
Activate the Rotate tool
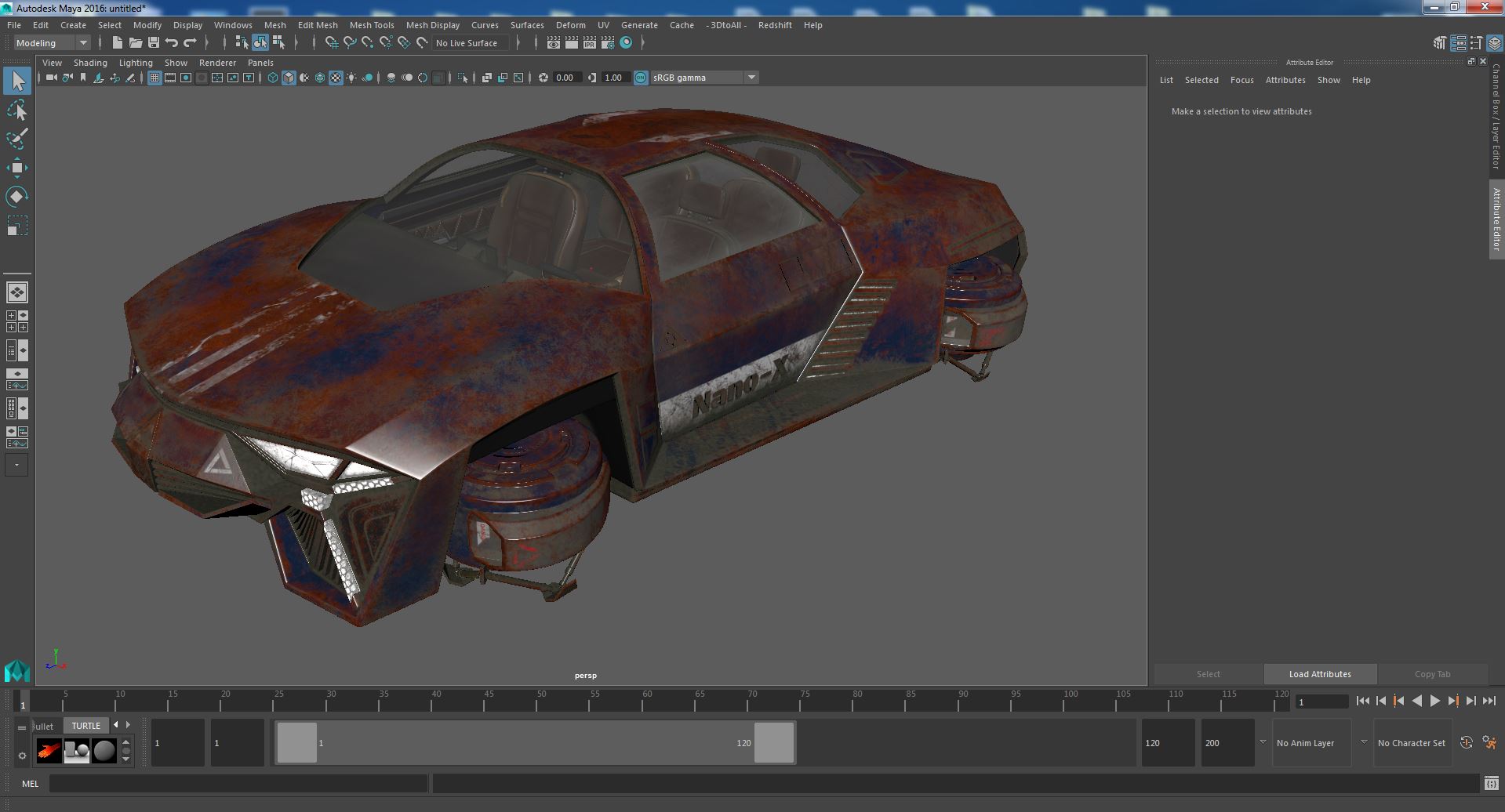point(17,196)
